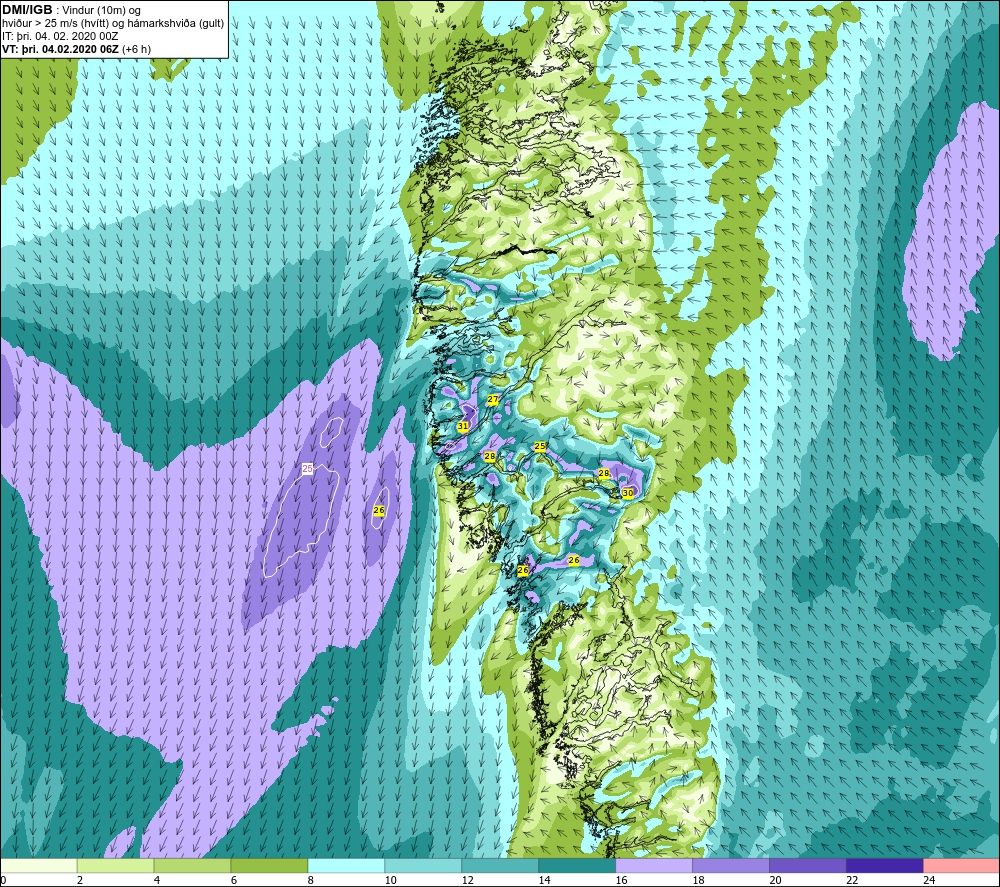
Task: Click the '(+6 h)' forecast offset text
Action: click(x=136, y=49)
